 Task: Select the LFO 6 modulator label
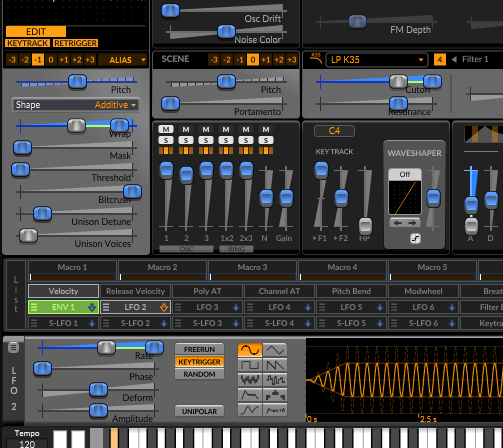[x=423, y=307]
